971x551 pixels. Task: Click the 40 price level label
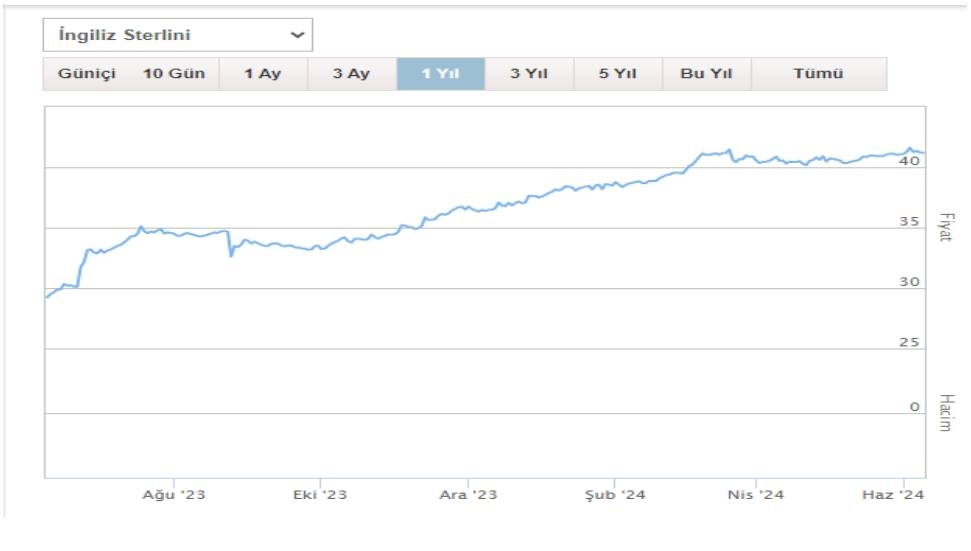[x=909, y=160]
